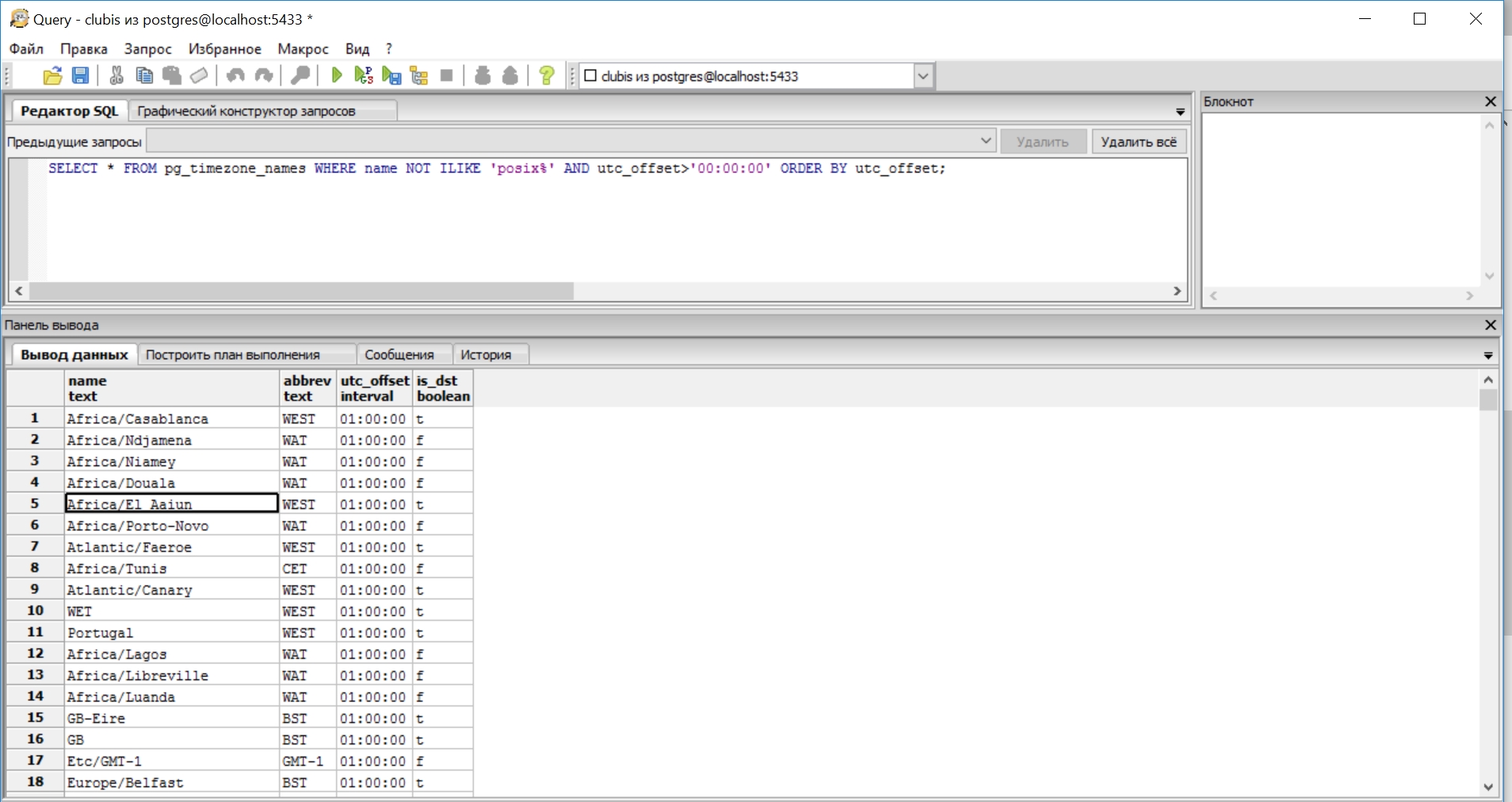Expand the Предыдущие запросы dropdown
The height and width of the screenshot is (802, 1512).
click(x=986, y=141)
